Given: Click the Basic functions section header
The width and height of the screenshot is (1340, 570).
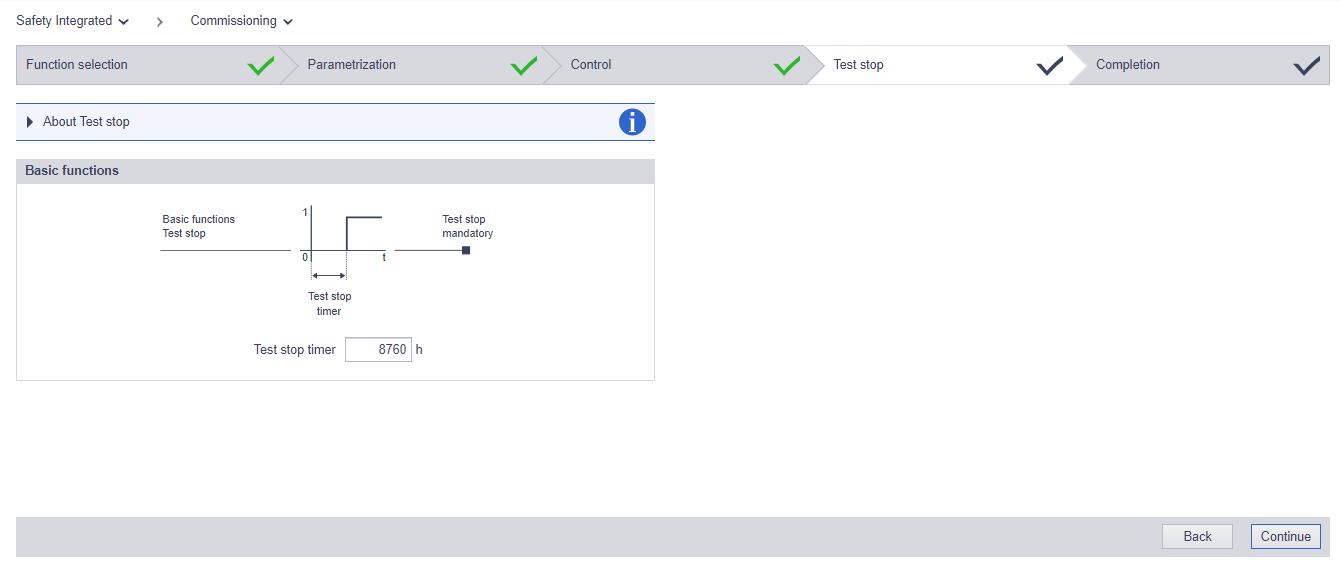Looking at the screenshot, I should tap(335, 171).
